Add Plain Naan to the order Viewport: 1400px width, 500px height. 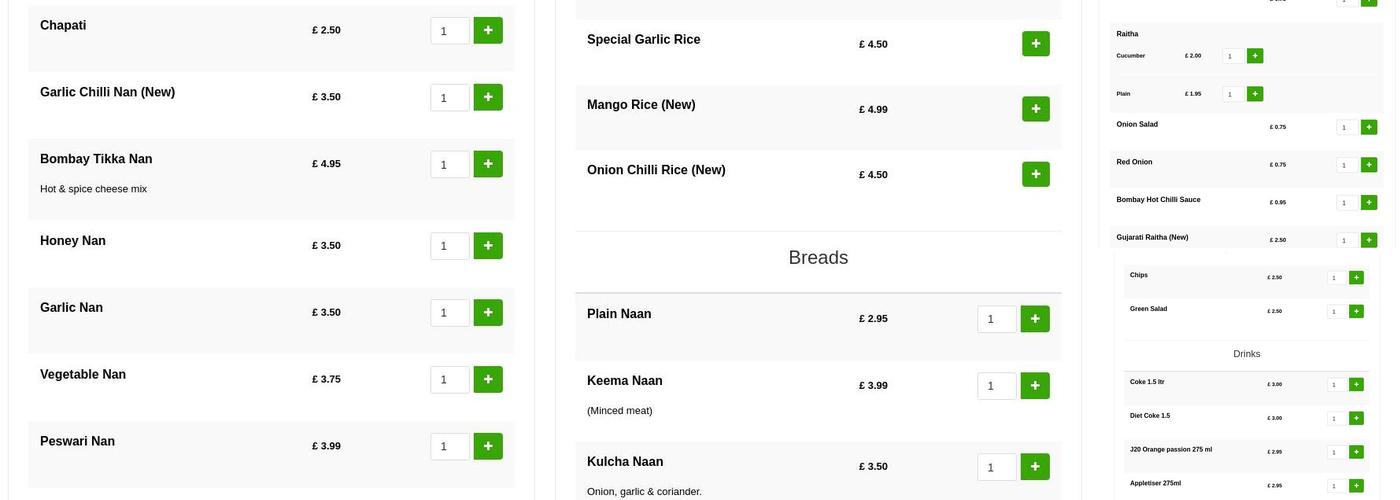pos(1035,319)
